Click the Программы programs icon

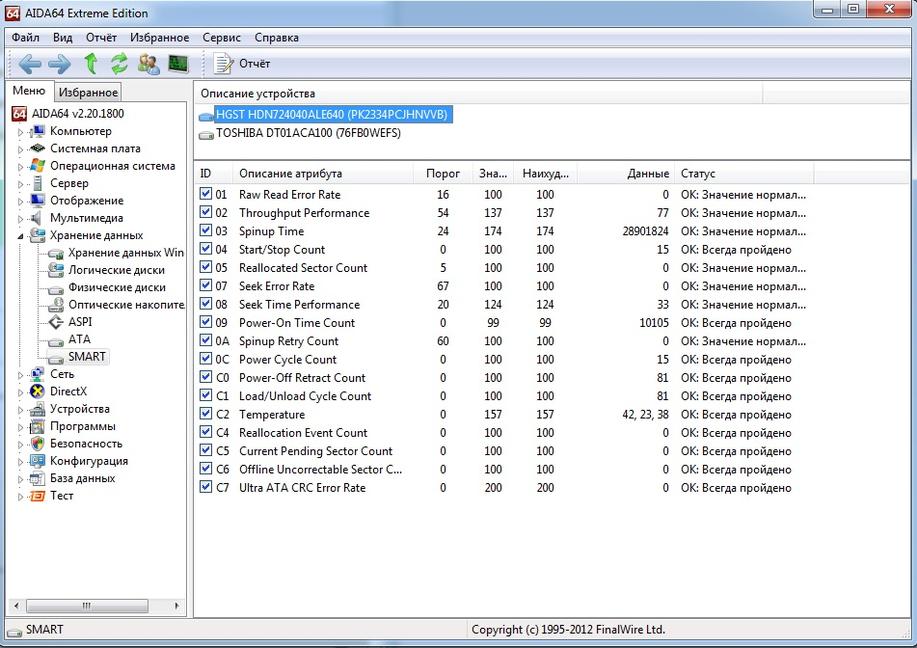pyautogui.click(x=37, y=426)
